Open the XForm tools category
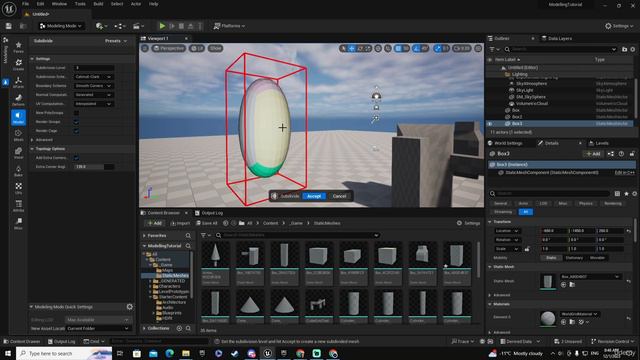640x360 pixels. (x=18, y=82)
